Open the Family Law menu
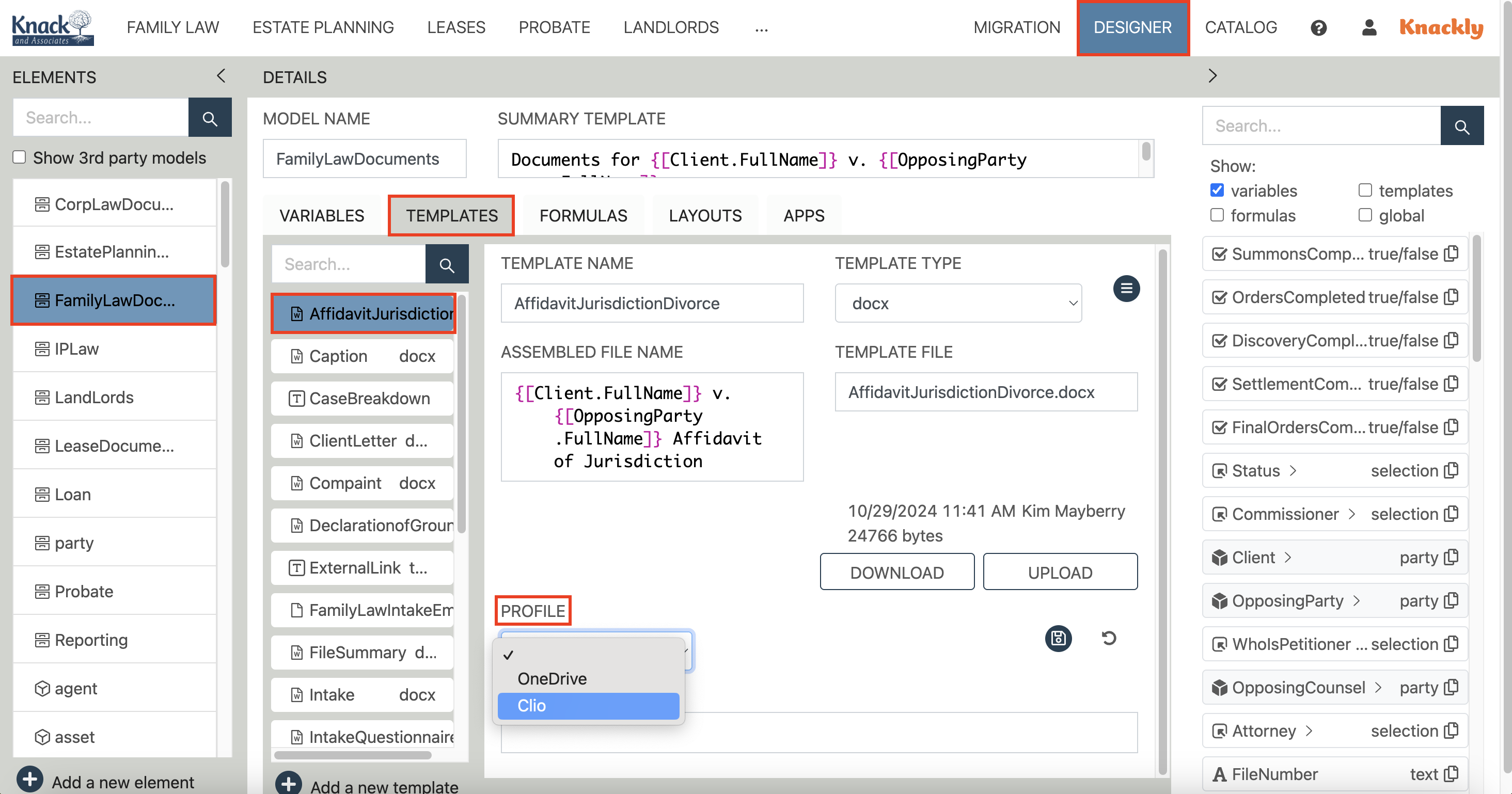This screenshot has width=1512, height=794. click(x=172, y=27)
